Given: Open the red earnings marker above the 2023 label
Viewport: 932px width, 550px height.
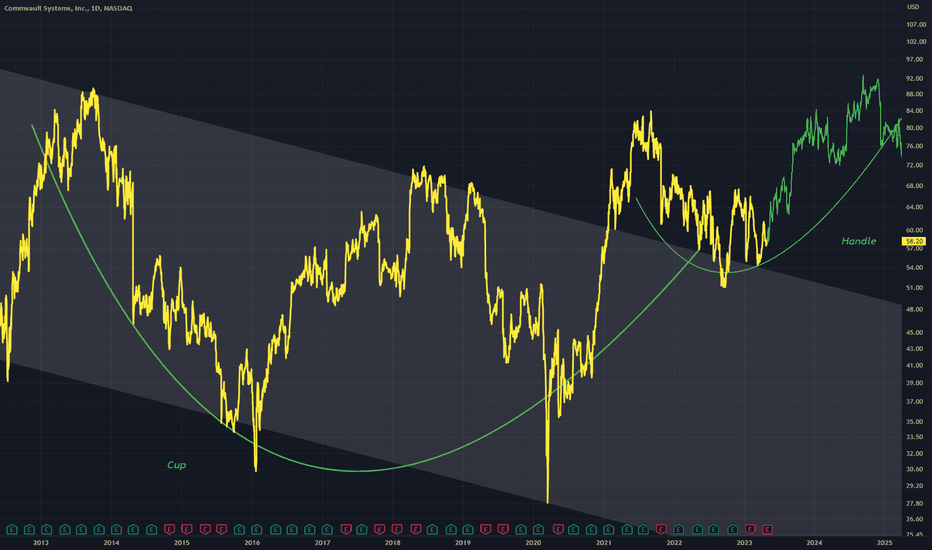Looking at the screenshot, I should pyautogui.click(x=750, y=529).
